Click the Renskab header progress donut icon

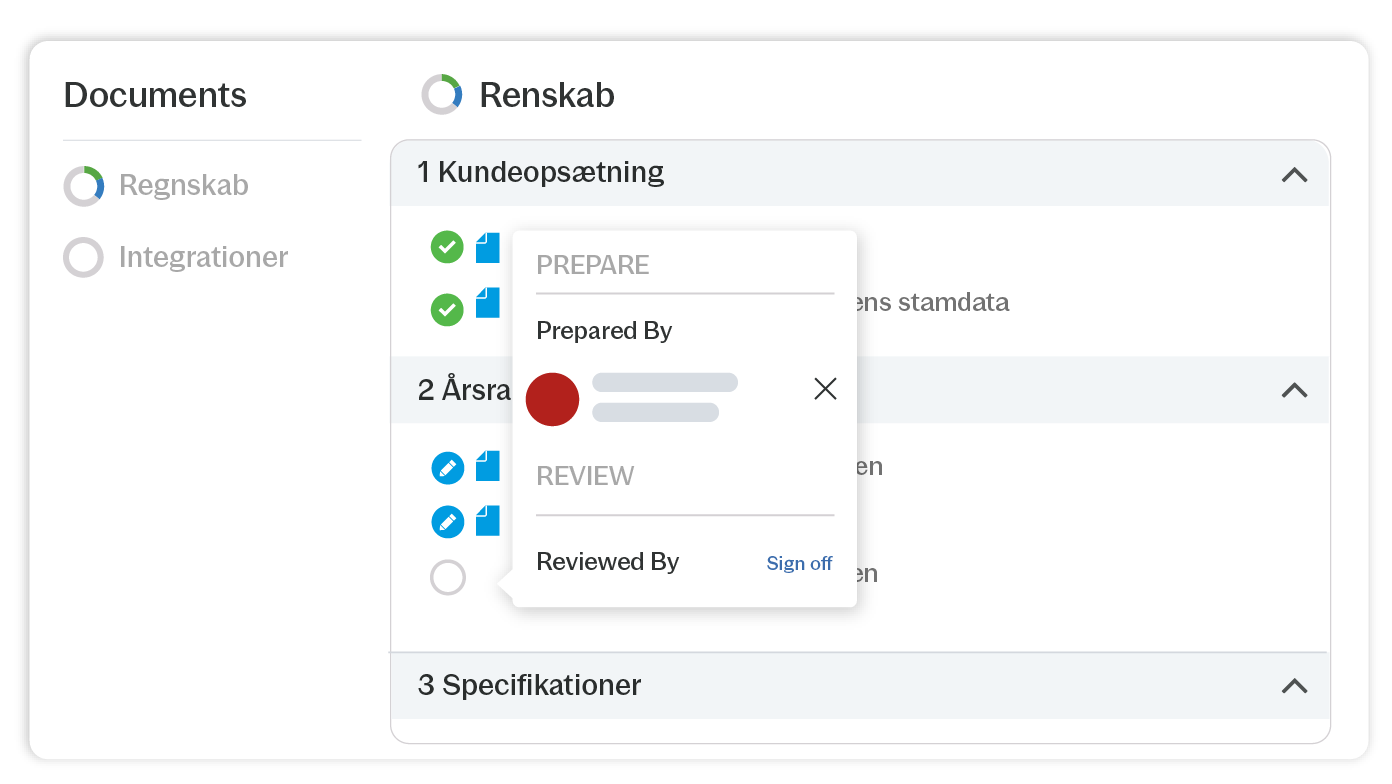click(441, 95)
